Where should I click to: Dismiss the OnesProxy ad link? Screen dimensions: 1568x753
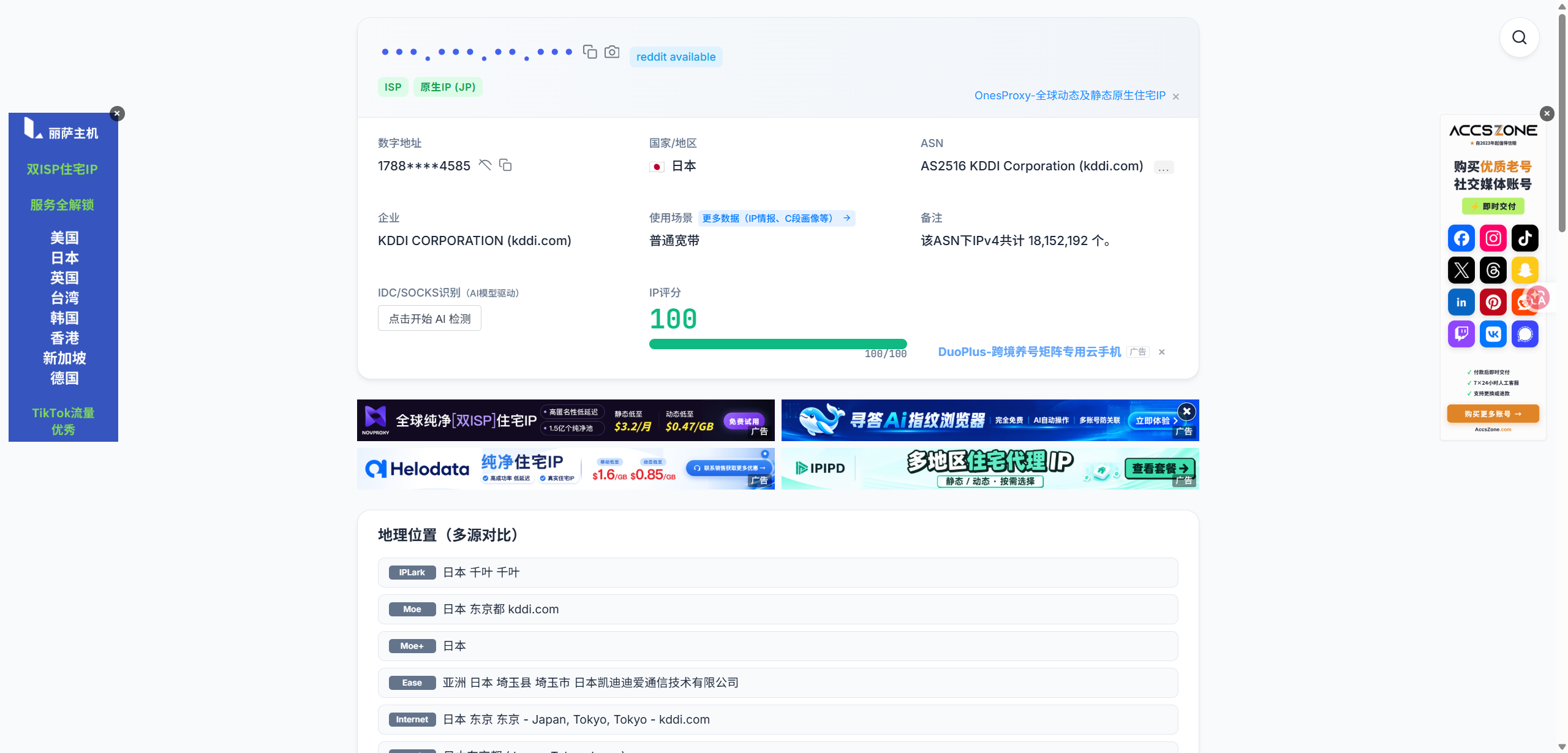click(x=1176, y=97)
